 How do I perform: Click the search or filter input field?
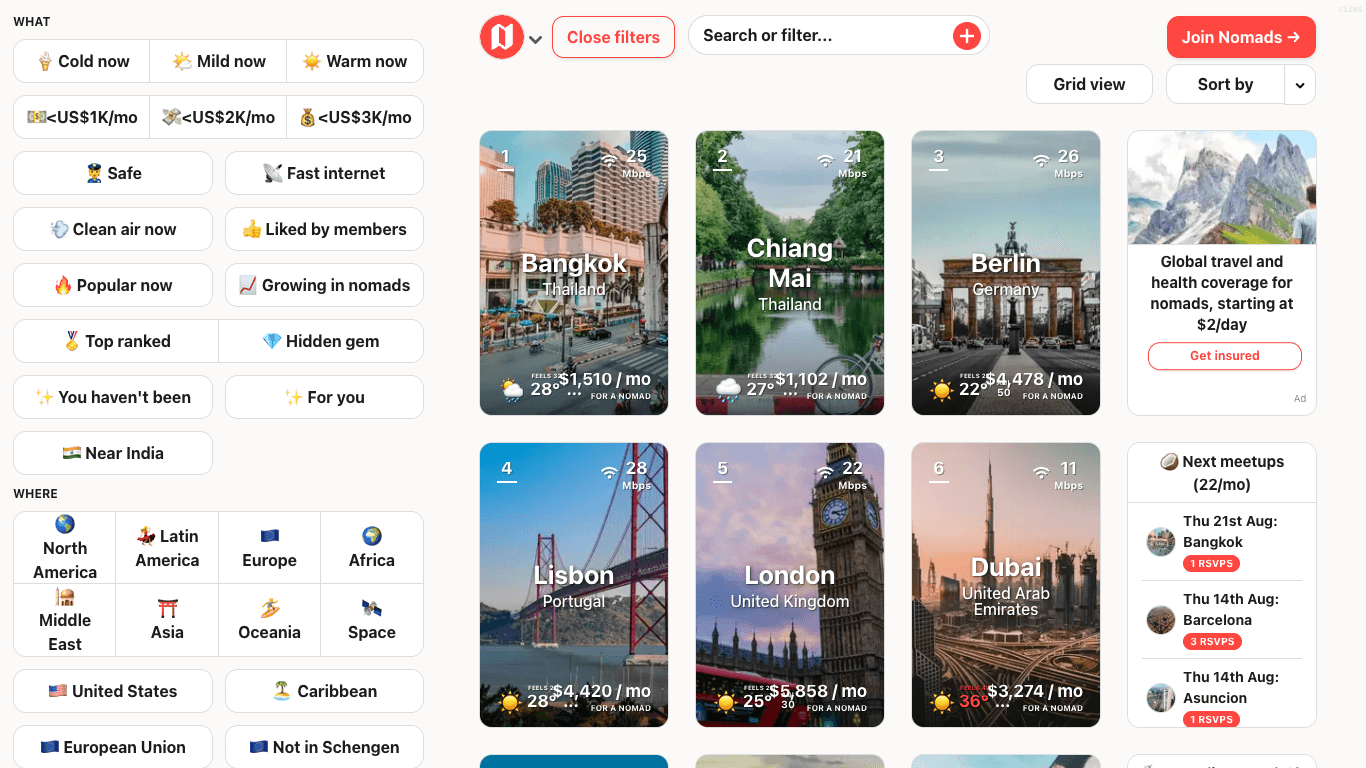820,35
